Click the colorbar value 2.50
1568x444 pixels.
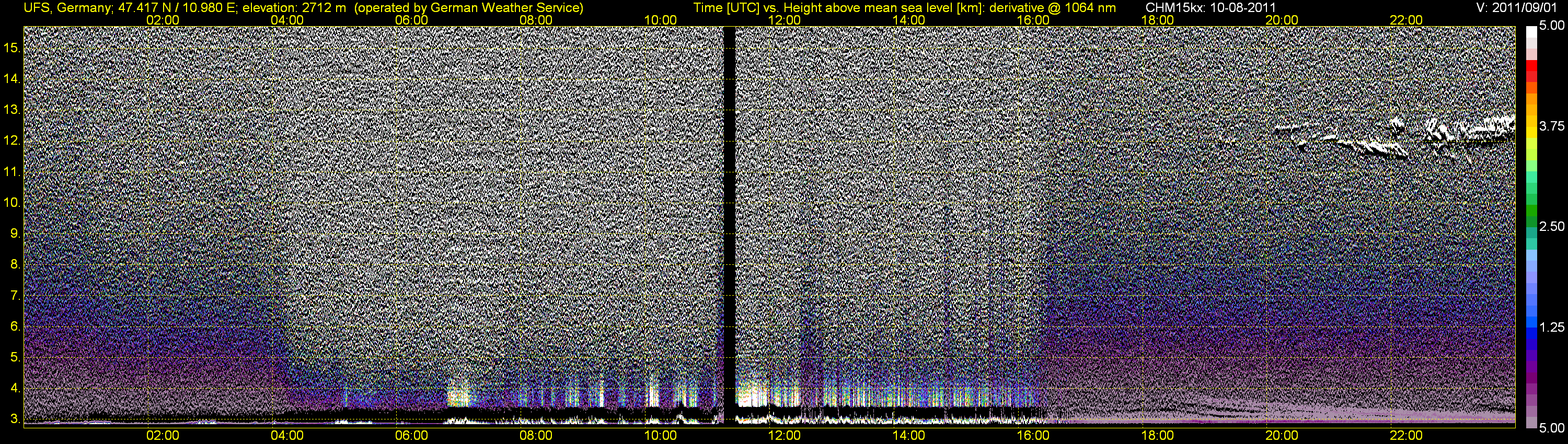[1552, 226]
